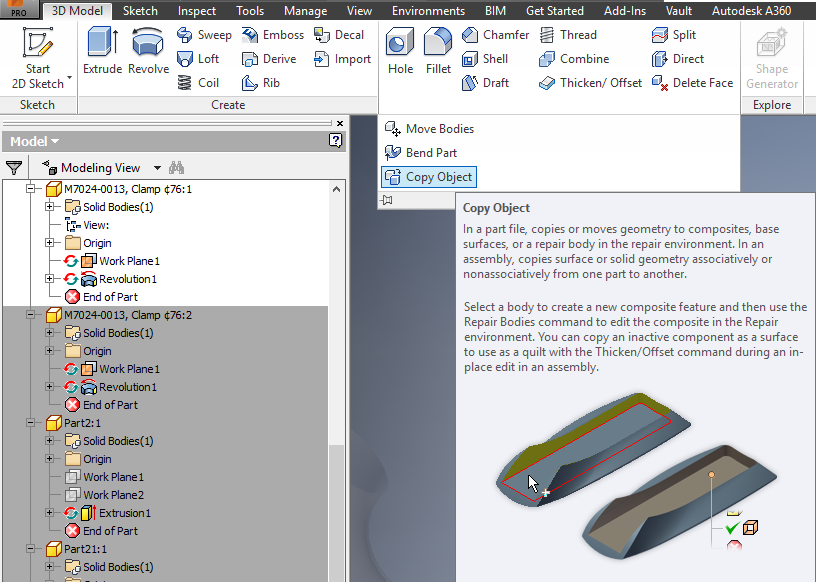The image size is (816, 582).
Task: Activate the Coil tool
Action: pos(198,83)
